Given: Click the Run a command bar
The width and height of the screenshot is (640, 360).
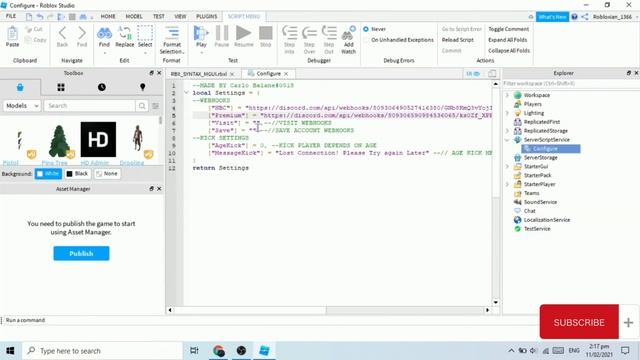Looking at the screenshot, I should [x=269, y=320].
